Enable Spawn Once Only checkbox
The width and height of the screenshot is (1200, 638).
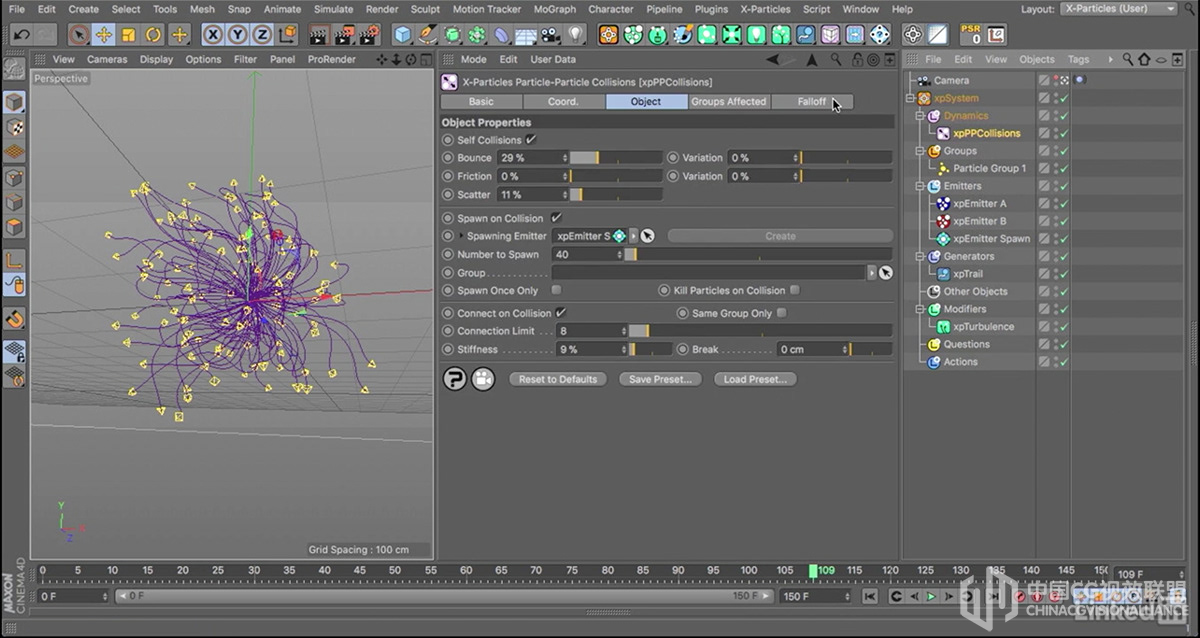coord(556,291)
